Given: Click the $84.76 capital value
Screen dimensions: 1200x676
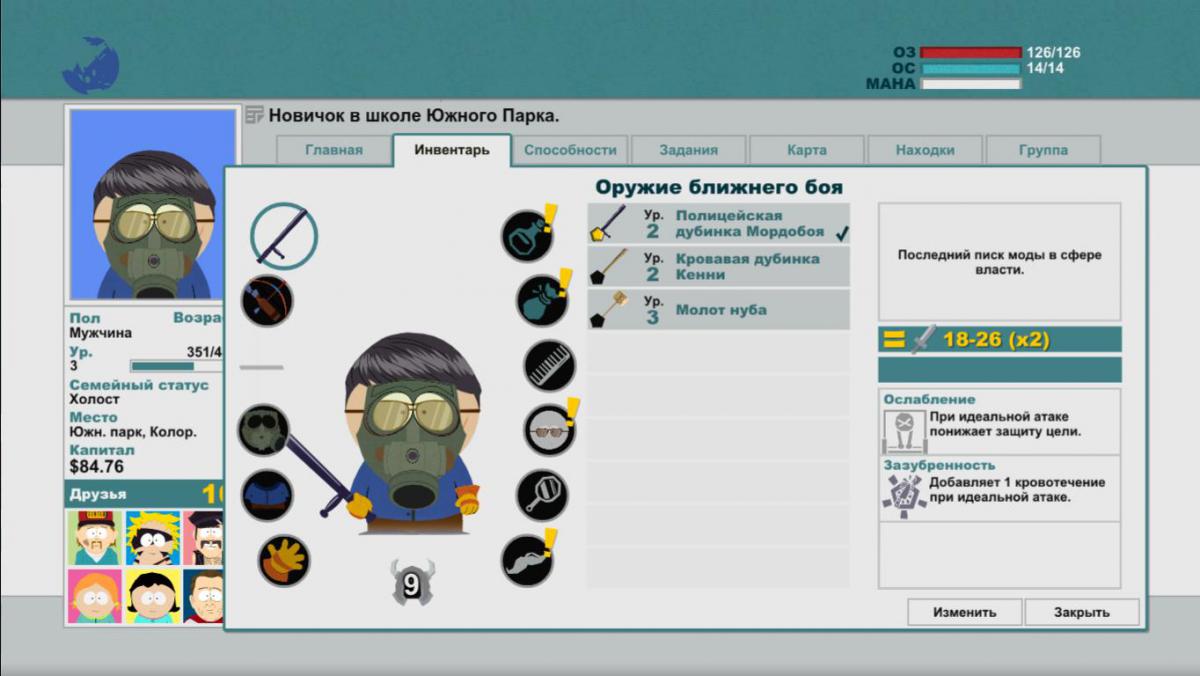Looking at the screenshot, I should tap(97, 466).
